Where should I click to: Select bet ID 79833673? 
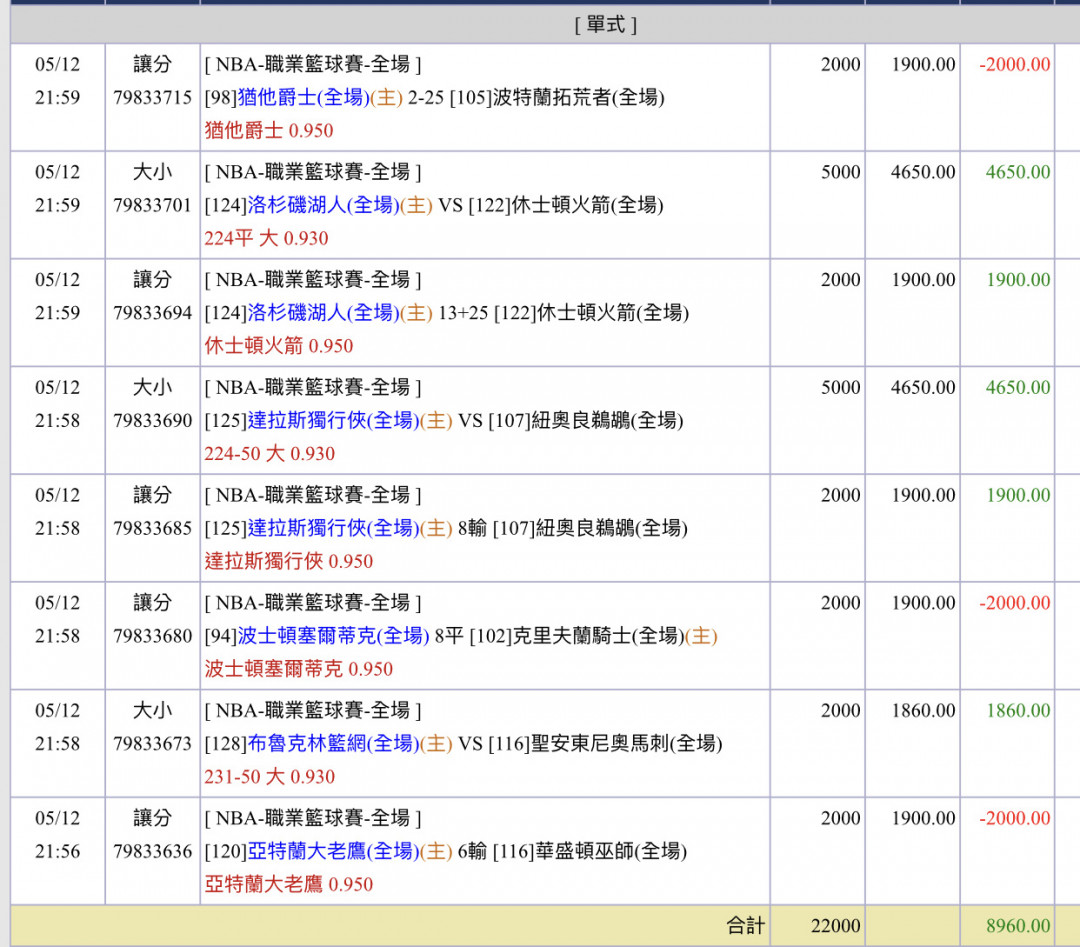tap(152, 744)
